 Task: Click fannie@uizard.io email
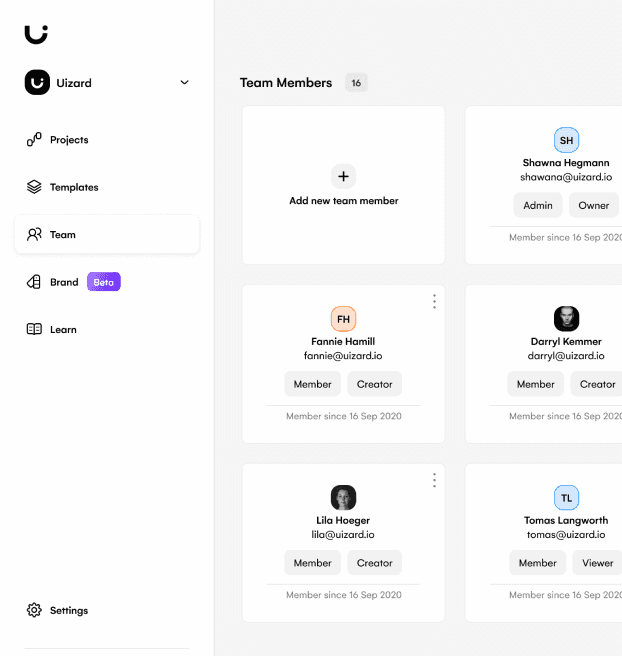(343, 356)
